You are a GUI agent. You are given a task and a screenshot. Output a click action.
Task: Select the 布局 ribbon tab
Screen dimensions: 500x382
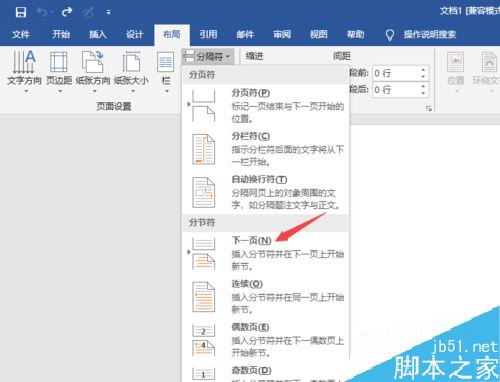click(172, 34)
